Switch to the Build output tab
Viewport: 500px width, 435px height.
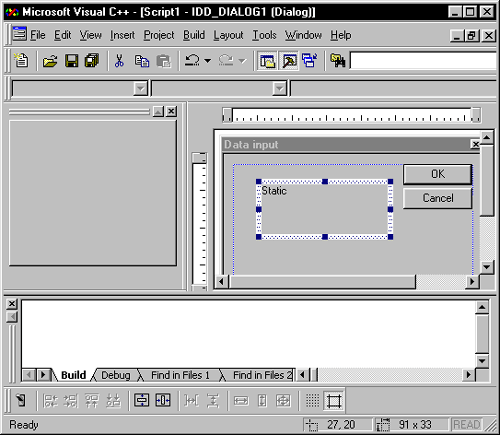tap(73, 375)
